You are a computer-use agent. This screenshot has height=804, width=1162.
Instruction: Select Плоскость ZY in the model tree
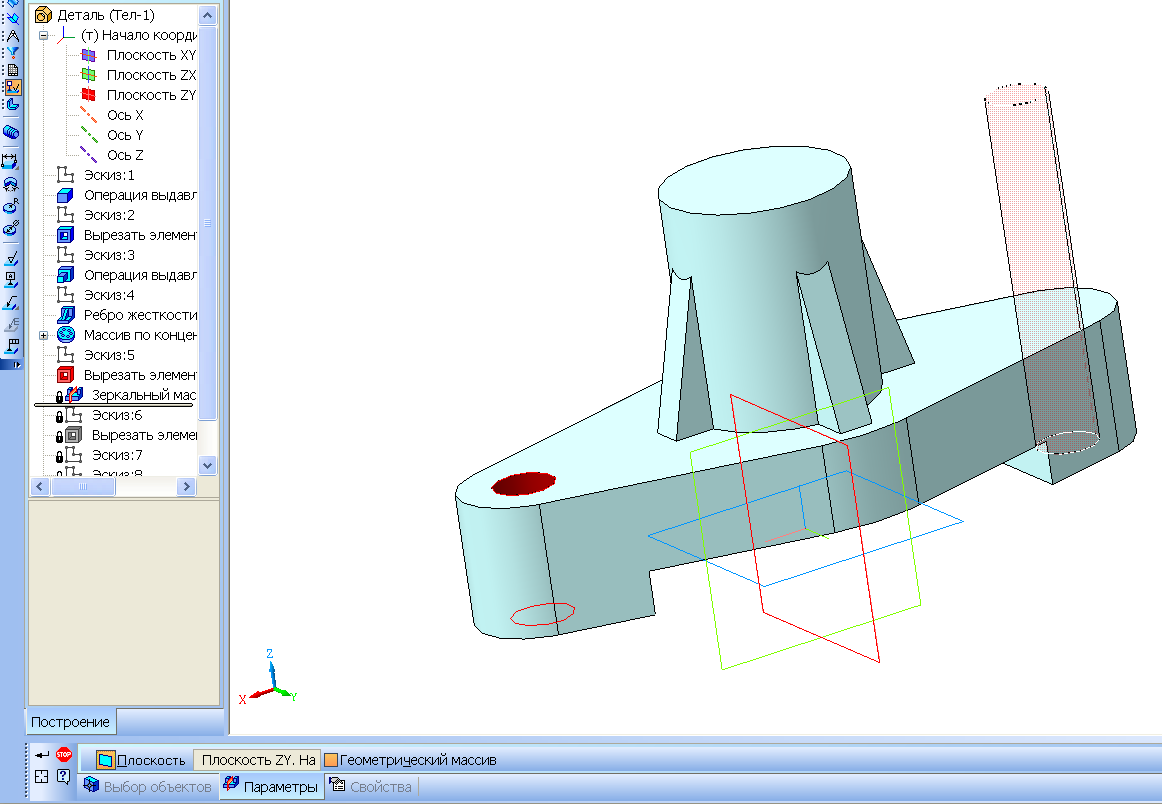151,95
